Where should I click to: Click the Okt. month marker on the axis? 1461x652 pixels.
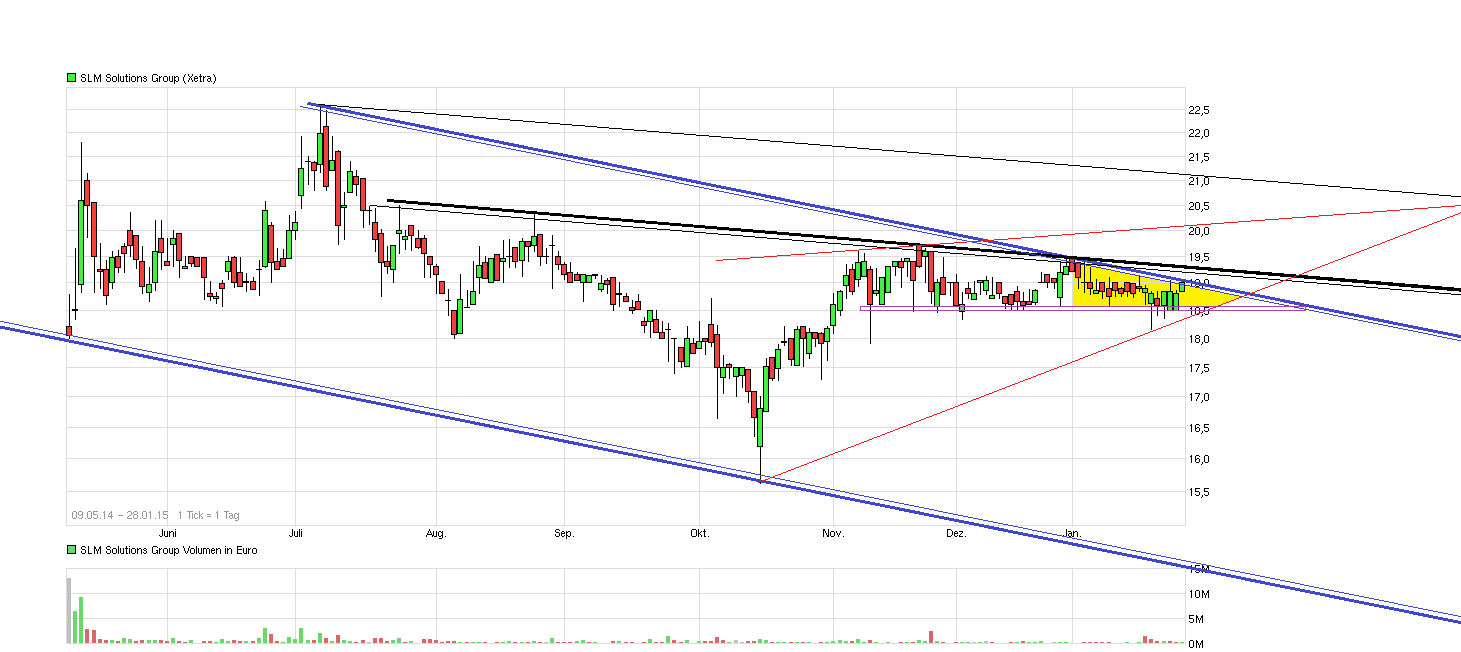(x=699, y=534)
